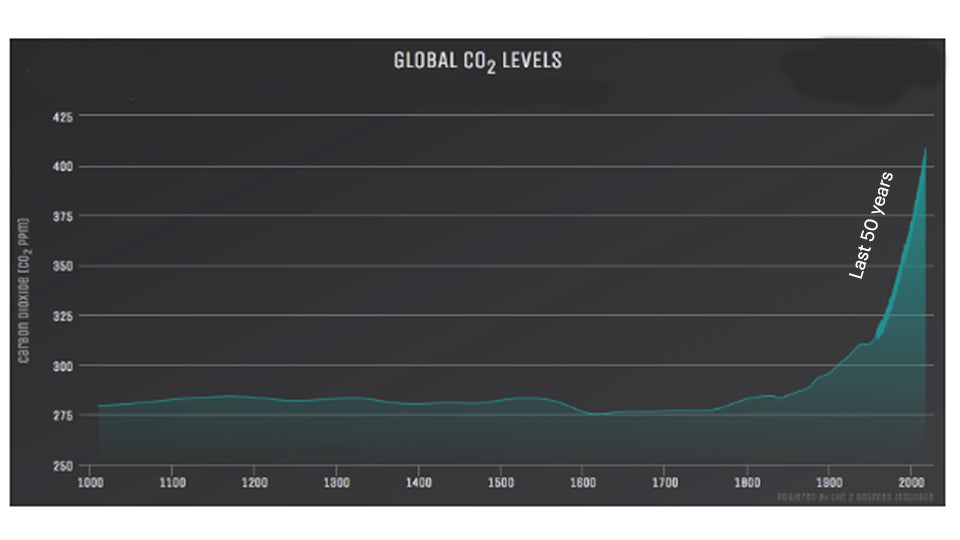Pick the 300 value on the y-axis

62,367
